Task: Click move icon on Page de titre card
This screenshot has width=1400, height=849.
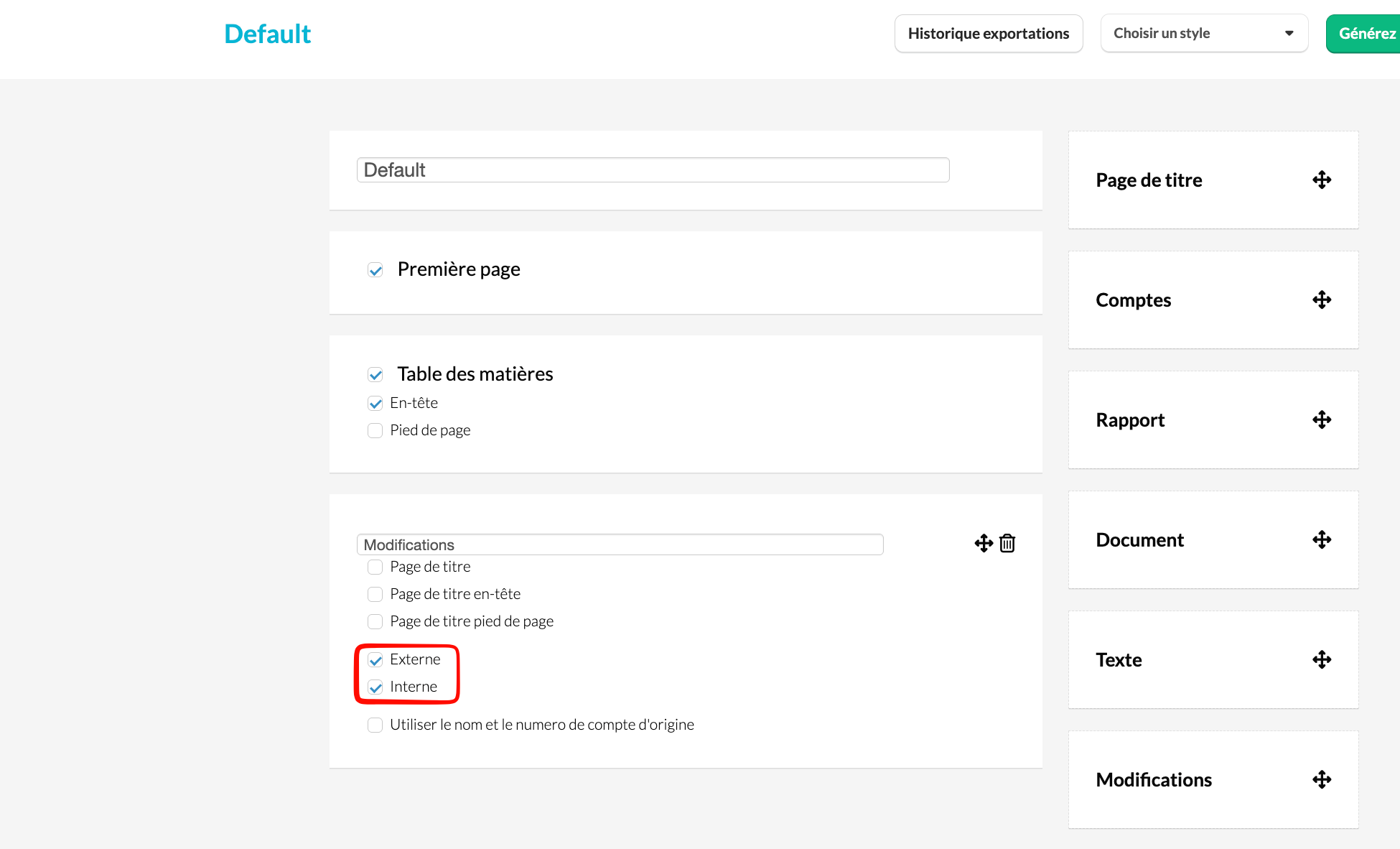Action: tap(1322, 180)
